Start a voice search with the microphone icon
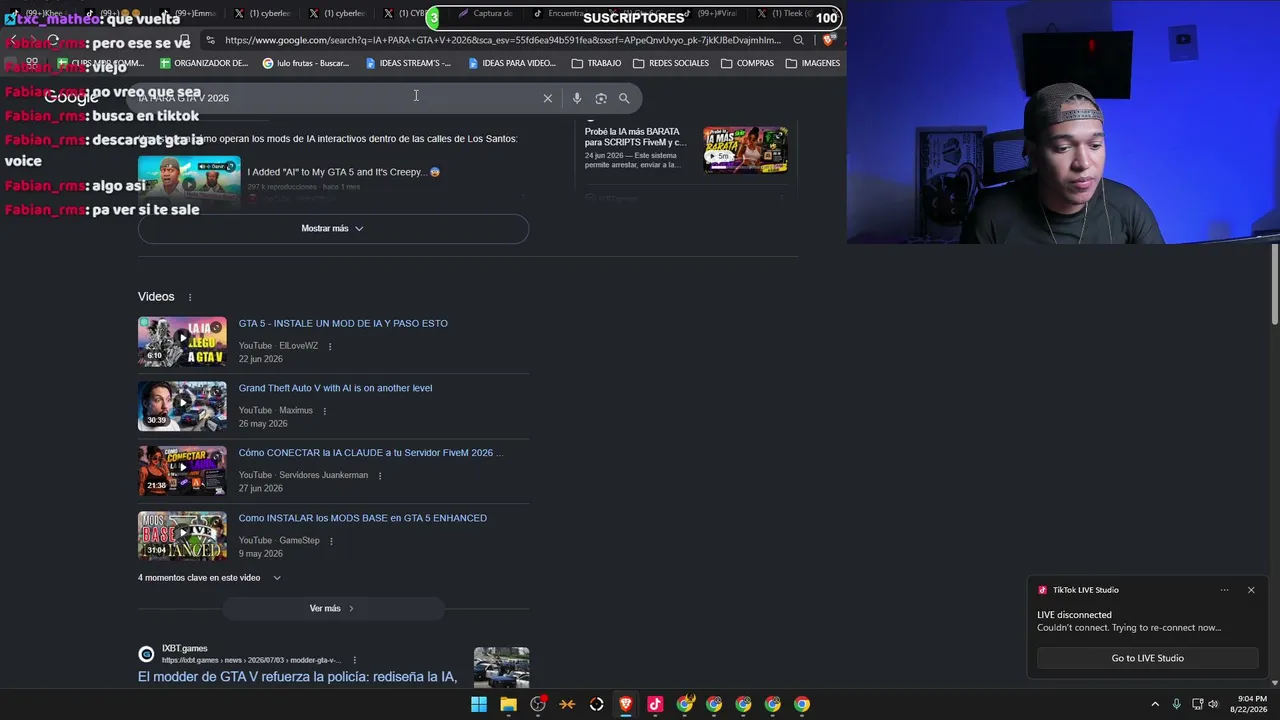This screenshot has height=720, width=1280. (x=577, y=98)
